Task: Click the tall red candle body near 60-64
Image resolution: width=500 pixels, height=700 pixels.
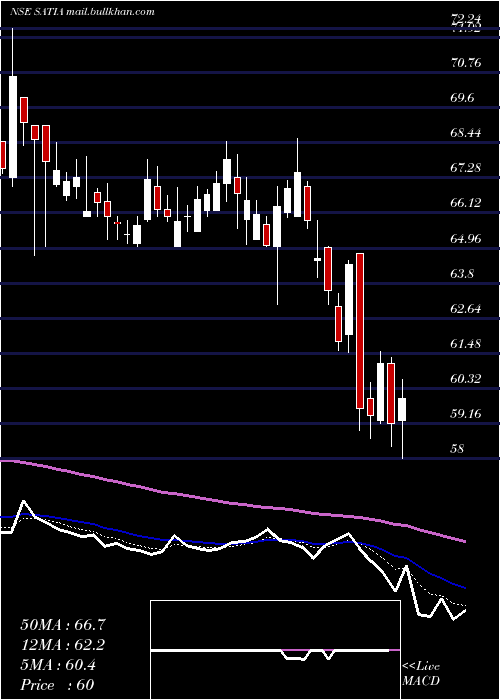Action: click(360, 331)
